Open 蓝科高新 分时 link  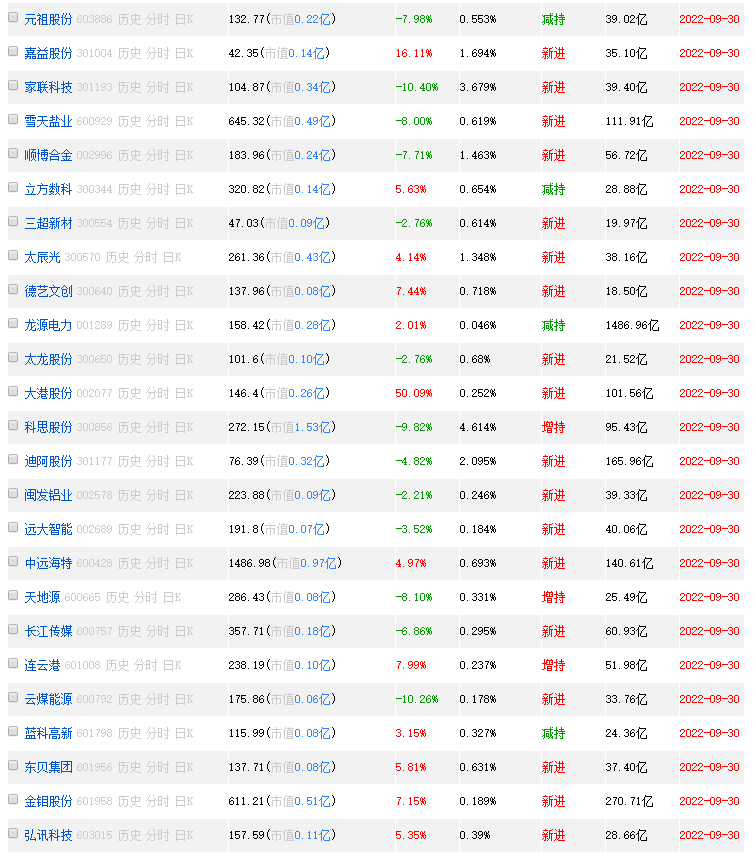pyautogui.click(x=158, y=733)
